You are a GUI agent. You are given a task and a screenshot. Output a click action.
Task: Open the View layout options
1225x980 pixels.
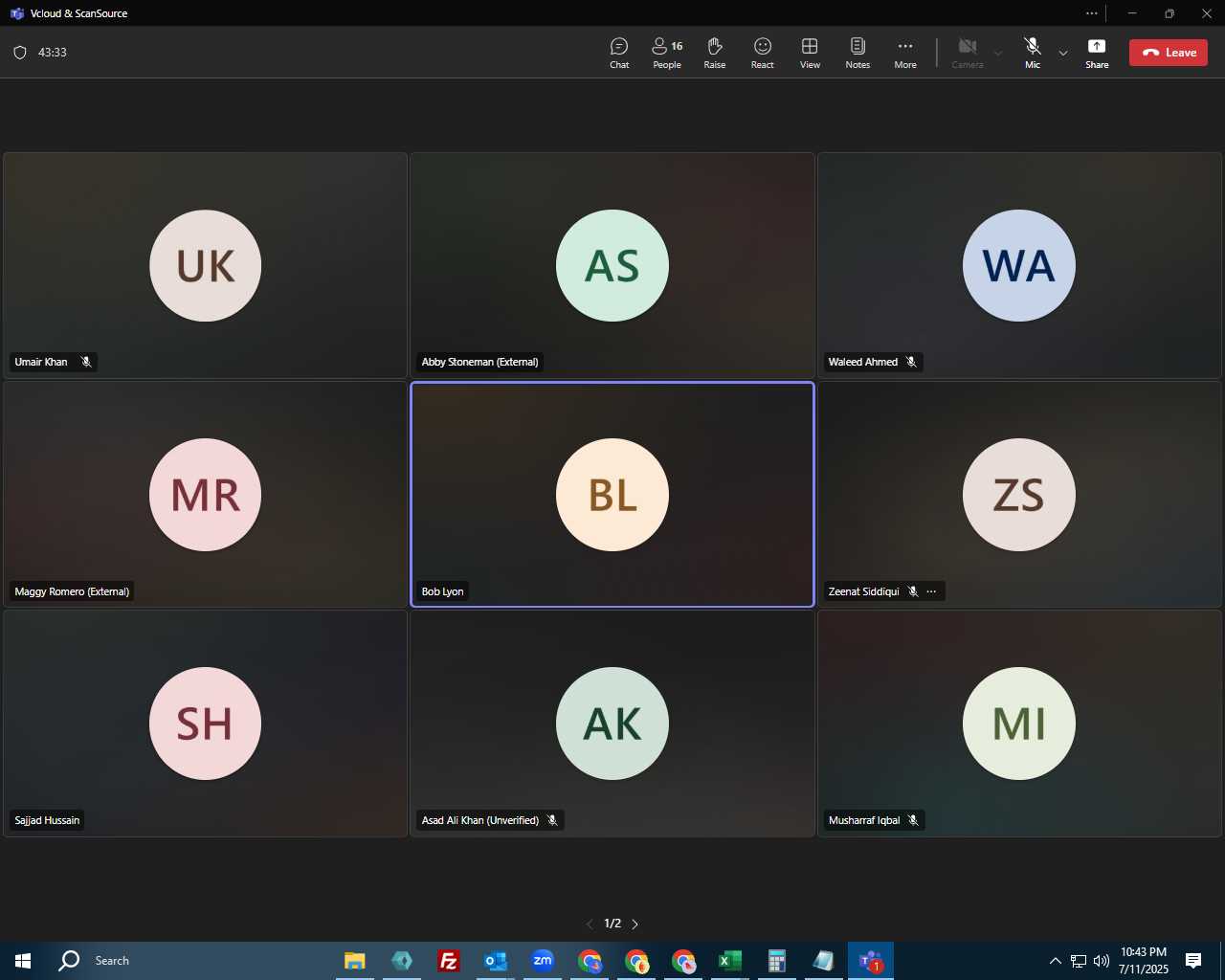coord(810,53)
